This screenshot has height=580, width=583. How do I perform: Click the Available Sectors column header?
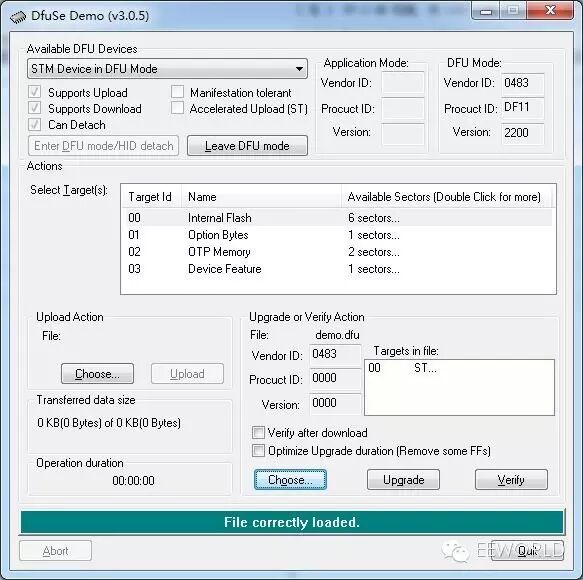(x=447, y=197)
